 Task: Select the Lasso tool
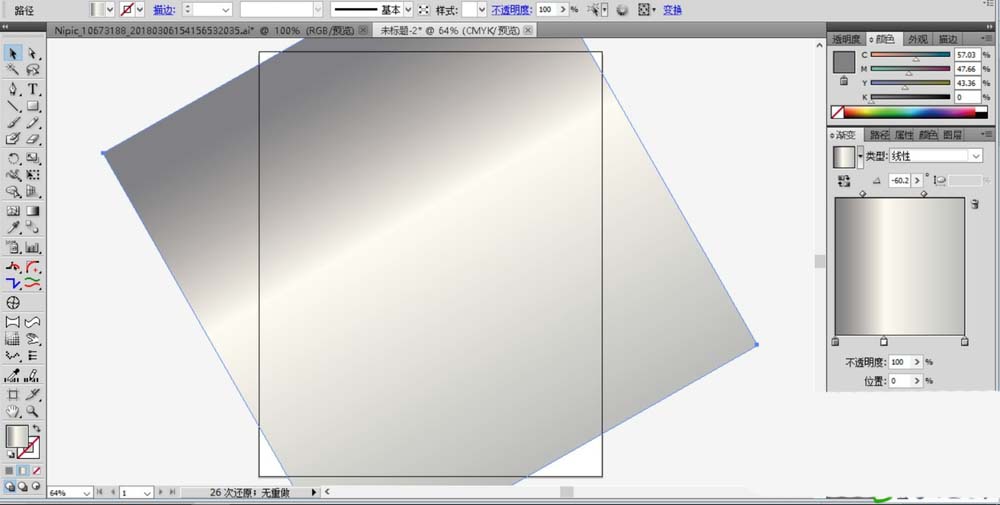(x=33, y=70)
